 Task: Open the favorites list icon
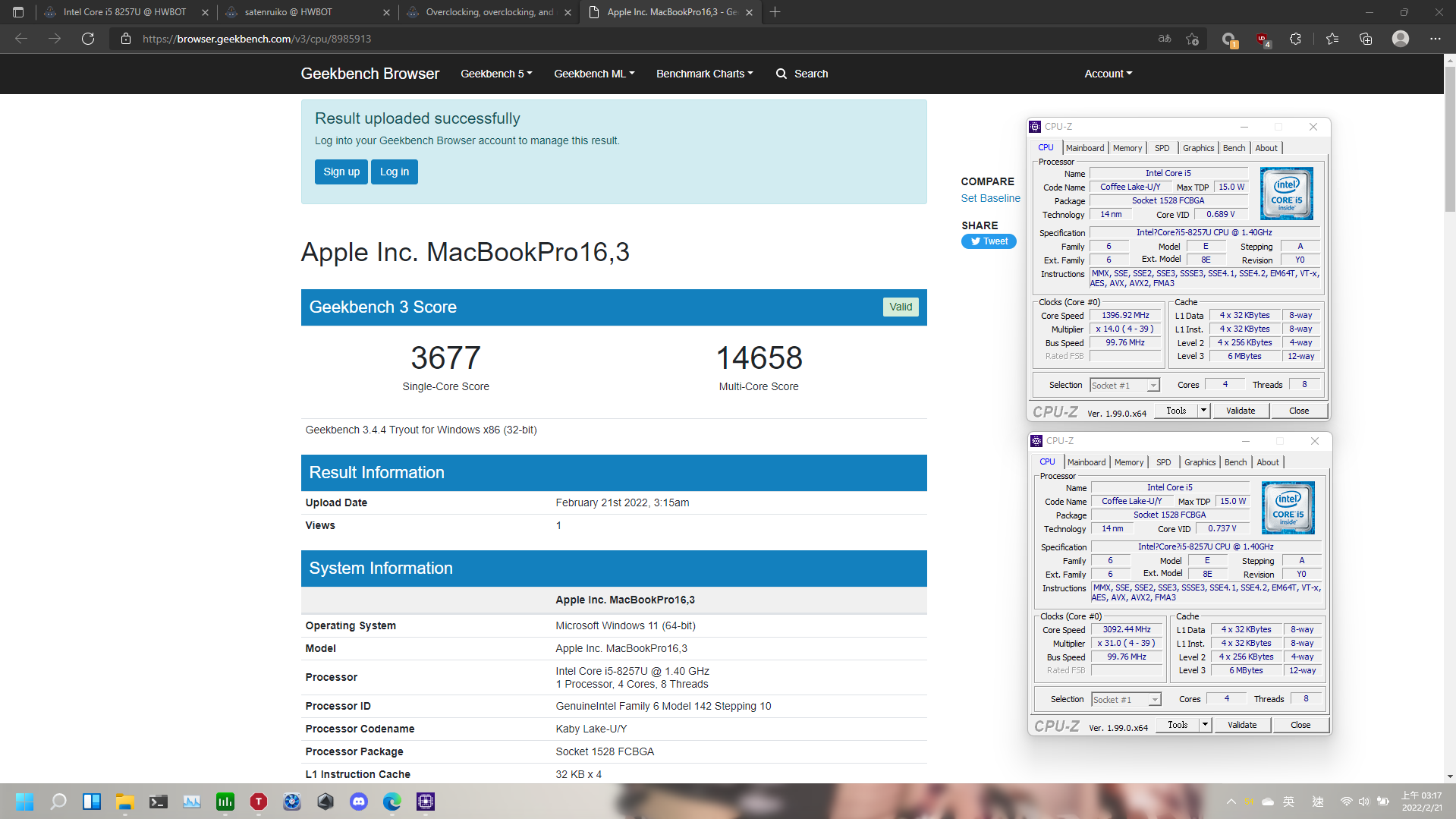[1332, 39]
